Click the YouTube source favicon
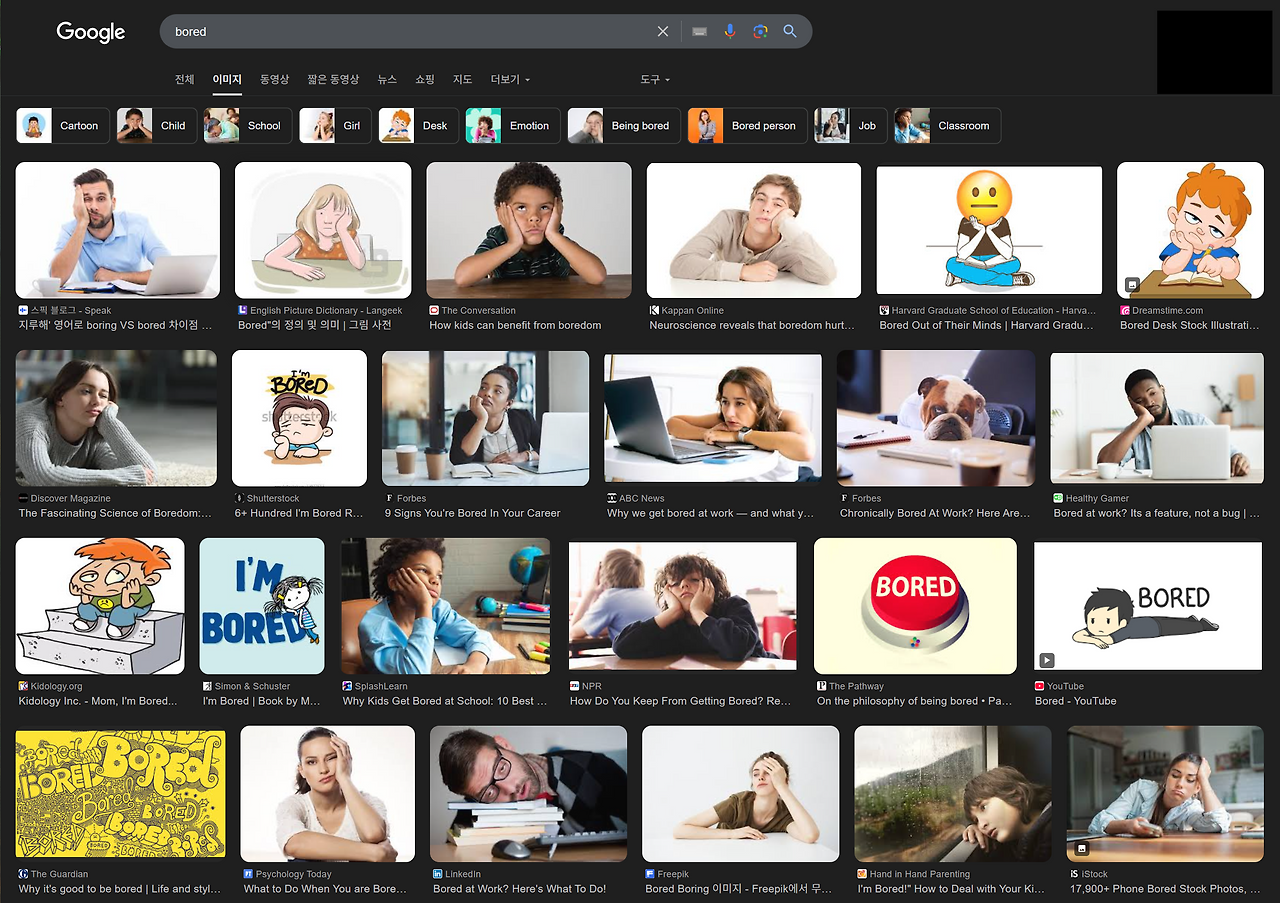The width and height of the screenshot is (1280, 903). coord(1040,686)
